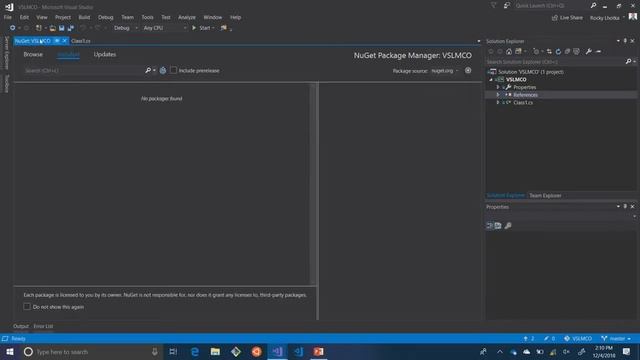This screenshot has height=360, width=640.
Task: Click pending changes pencil in status bar
Action: 549,339
